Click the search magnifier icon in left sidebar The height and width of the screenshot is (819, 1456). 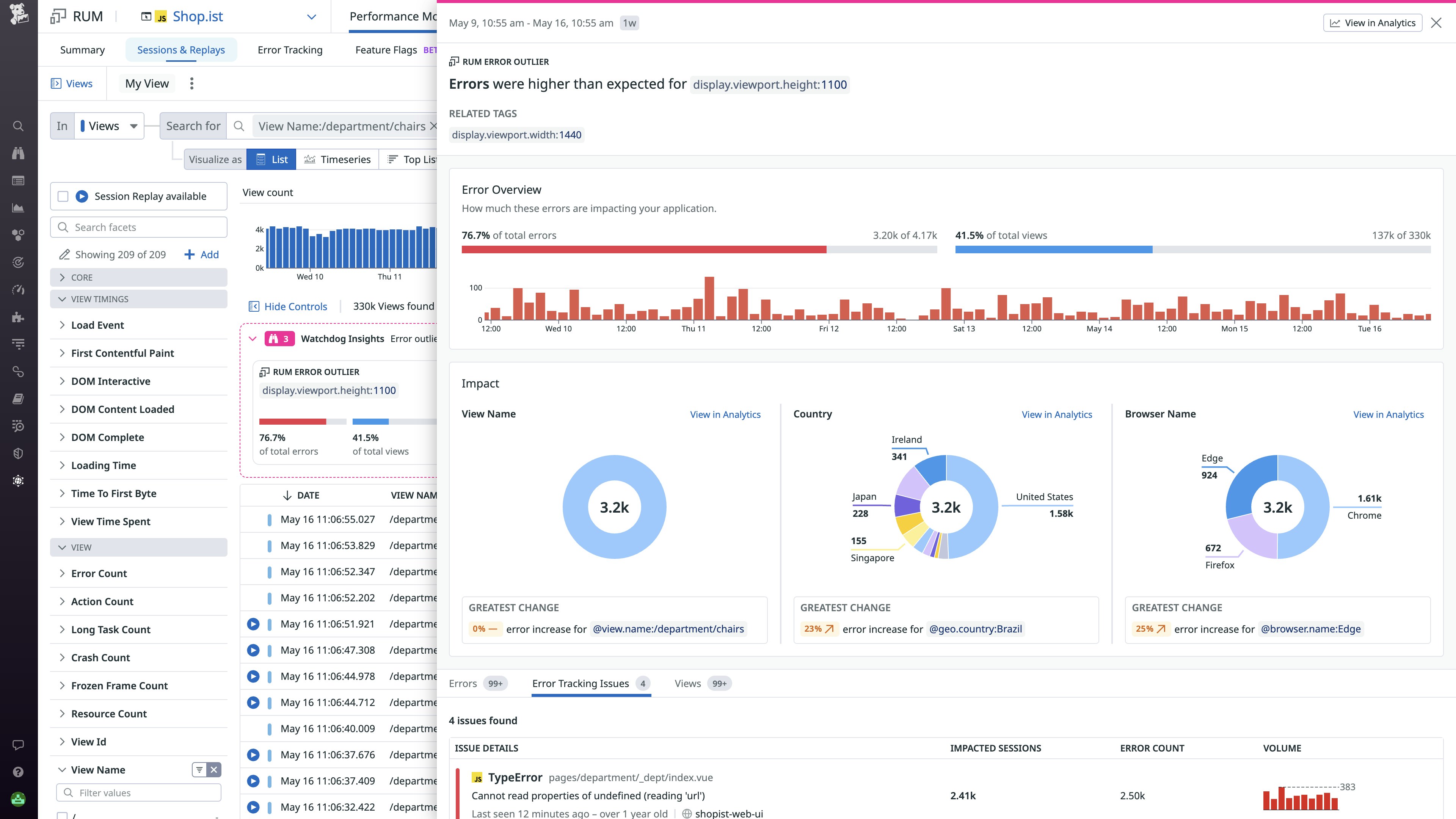point(18,126)
